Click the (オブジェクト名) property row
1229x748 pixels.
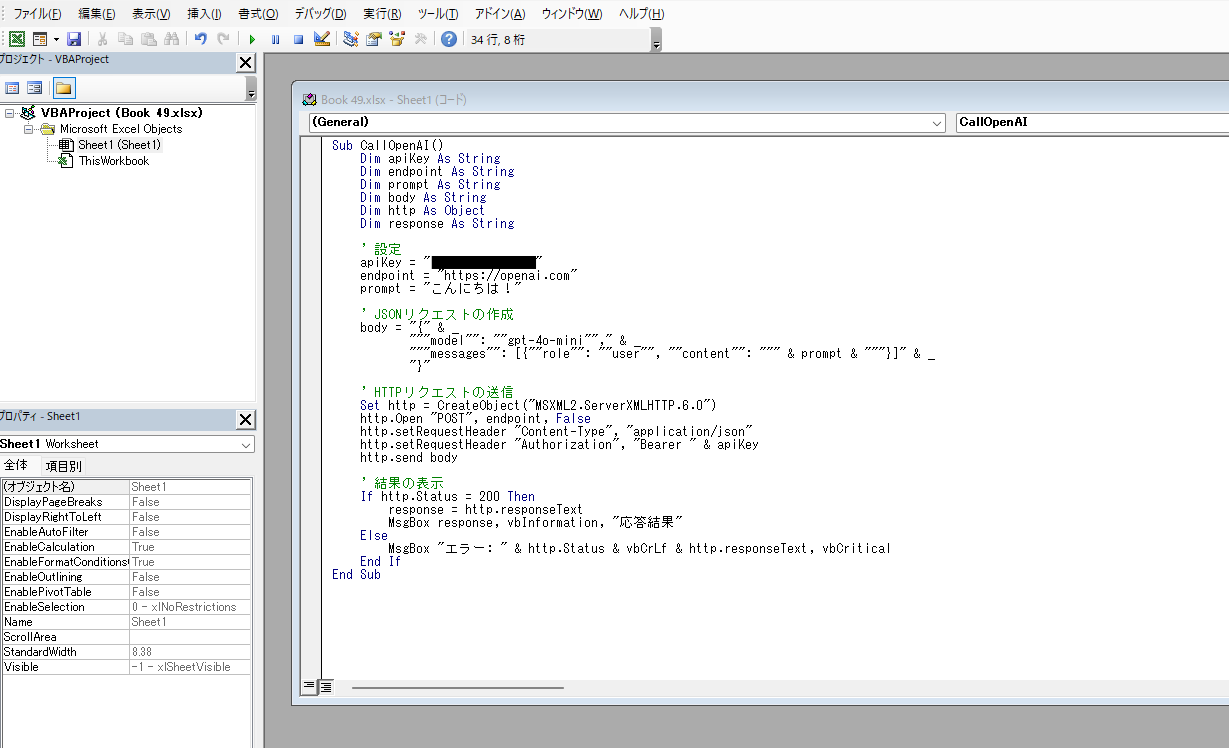tap(126, 487)
